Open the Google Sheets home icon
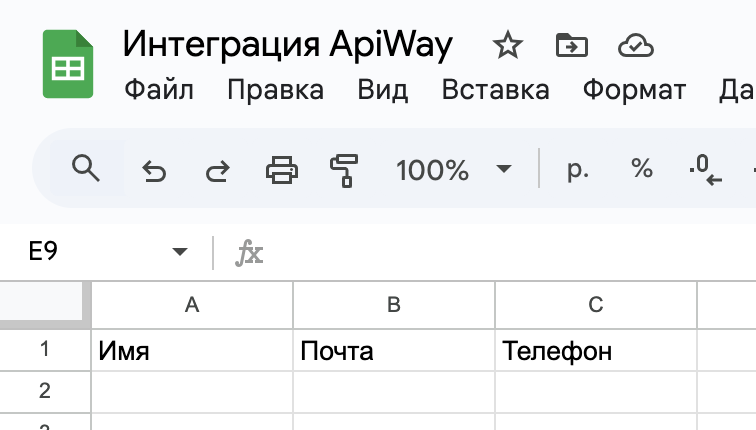 point(68,64)
